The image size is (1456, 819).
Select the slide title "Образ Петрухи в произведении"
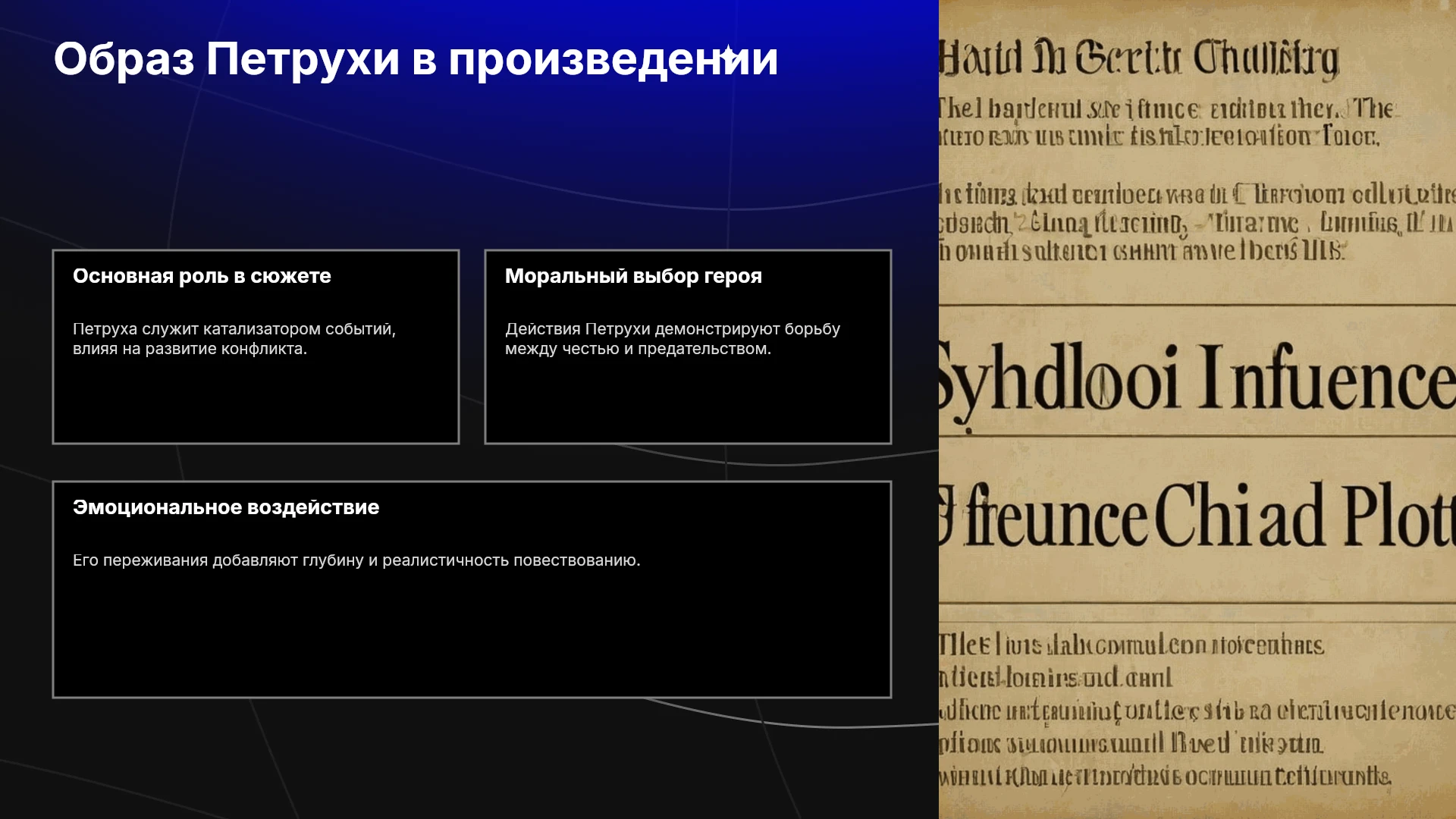[416, 59]
